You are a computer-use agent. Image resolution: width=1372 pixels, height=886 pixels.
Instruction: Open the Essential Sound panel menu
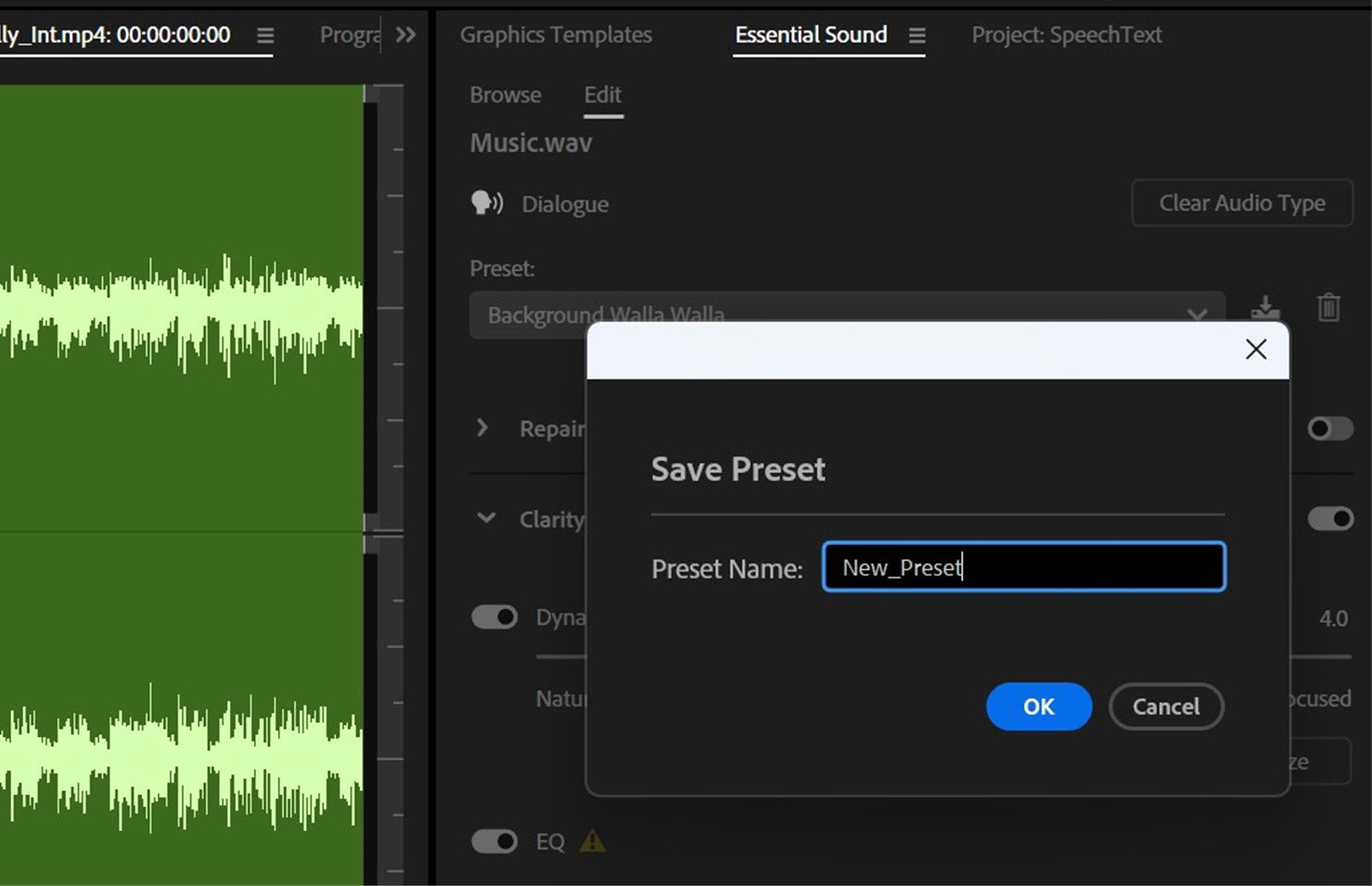pos(917,35)
